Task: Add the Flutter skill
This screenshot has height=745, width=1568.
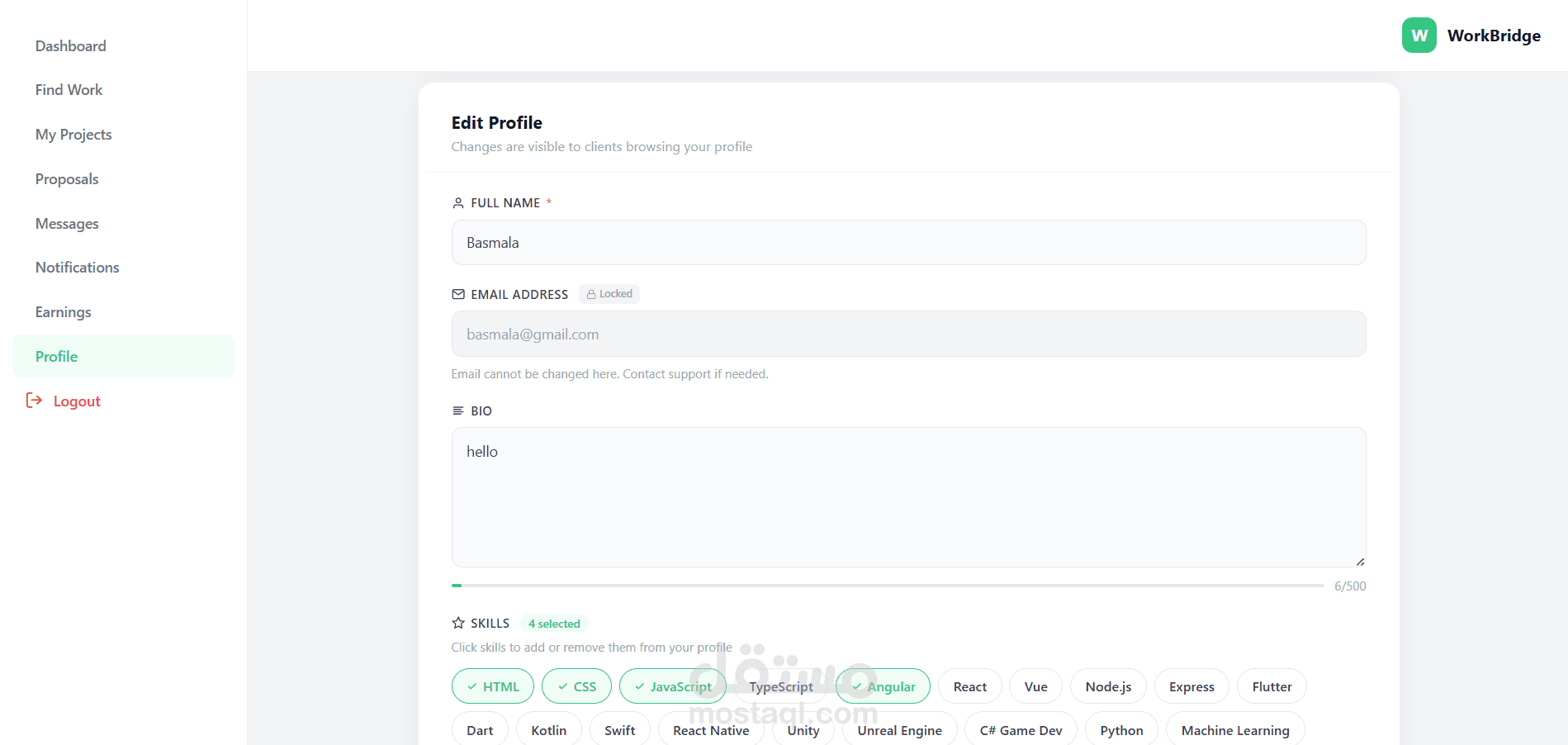Action: [x=1272, y=686]
